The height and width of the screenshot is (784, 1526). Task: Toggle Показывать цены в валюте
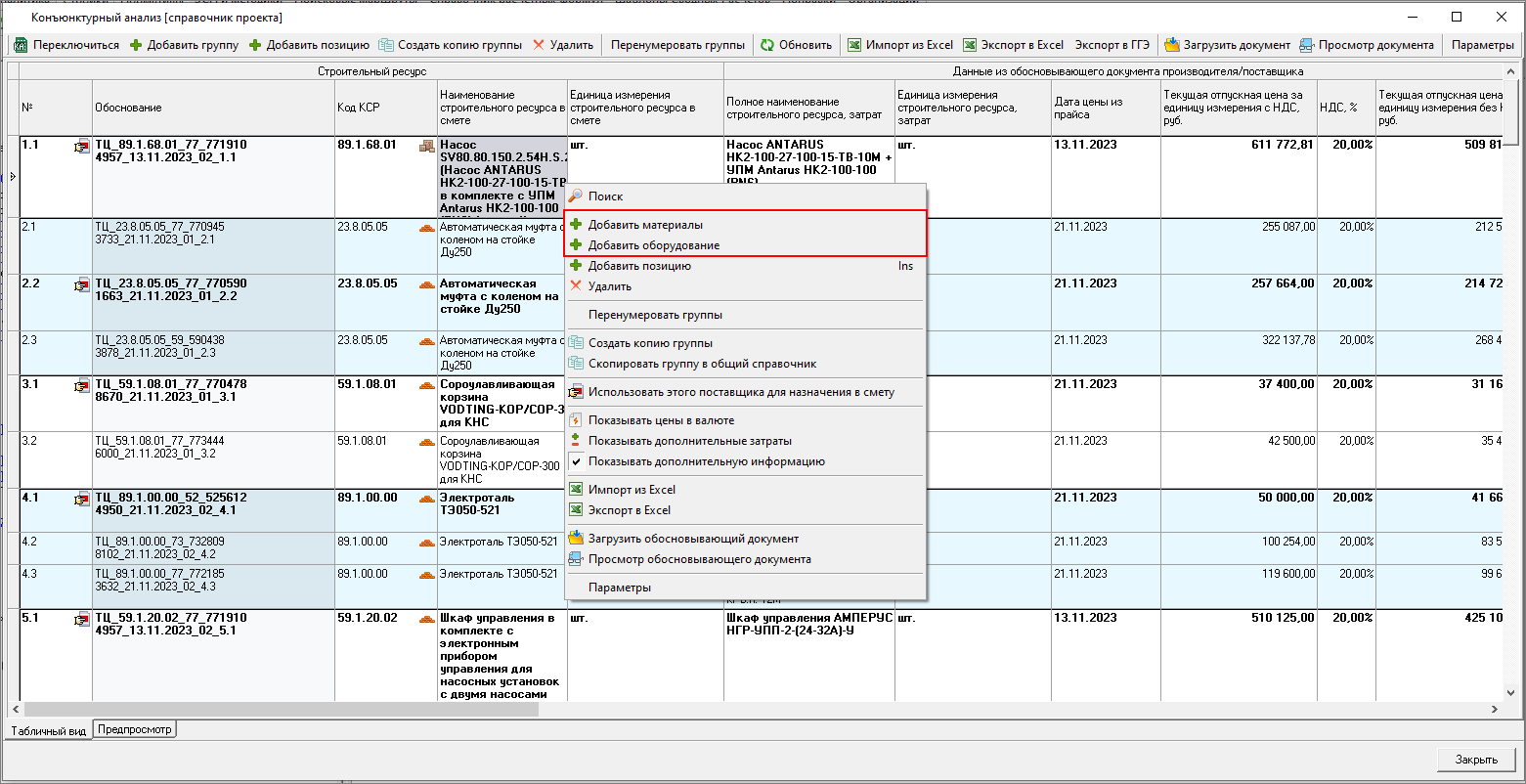(660, 420)
